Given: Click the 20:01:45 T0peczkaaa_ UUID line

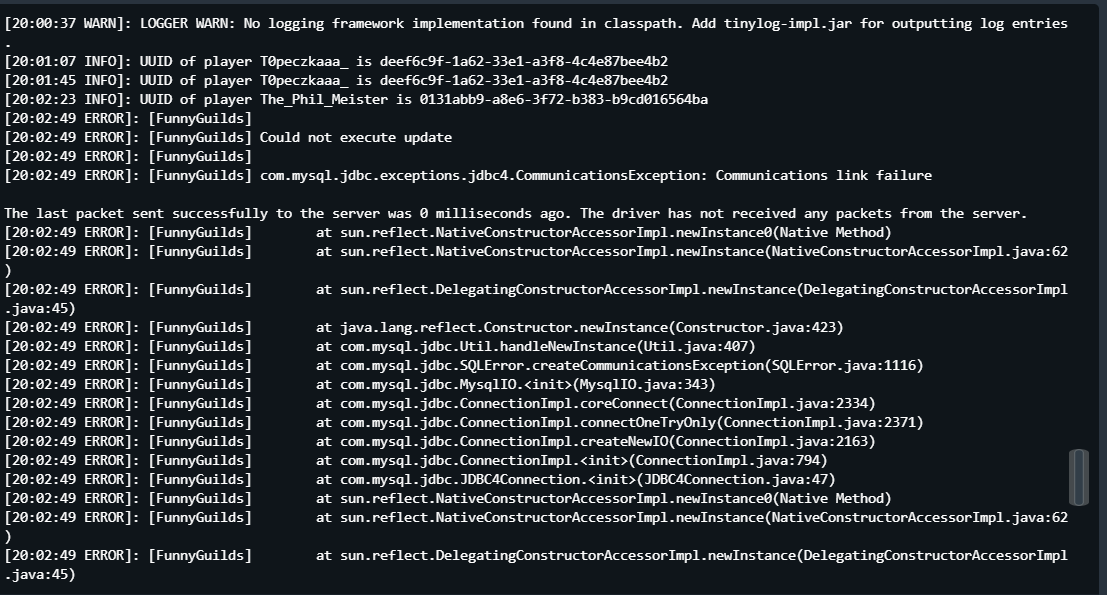Looking at the screenshot, I should point(336,80).
